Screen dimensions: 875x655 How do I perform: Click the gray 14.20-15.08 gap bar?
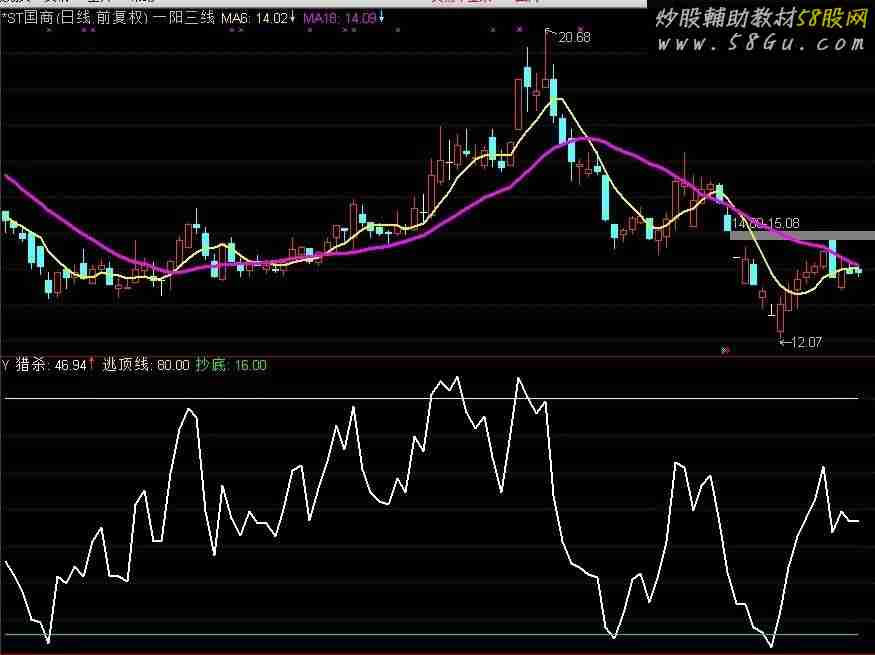pos(780,235)
